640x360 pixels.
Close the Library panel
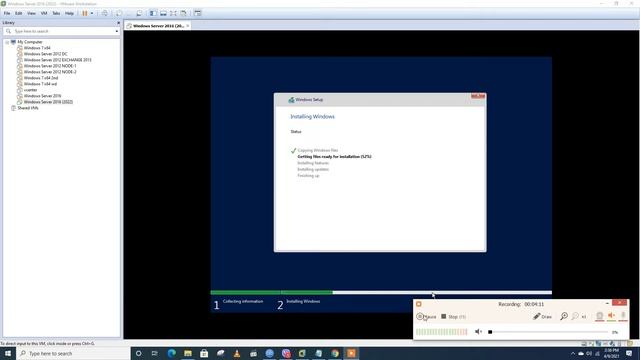click(119, 23)
